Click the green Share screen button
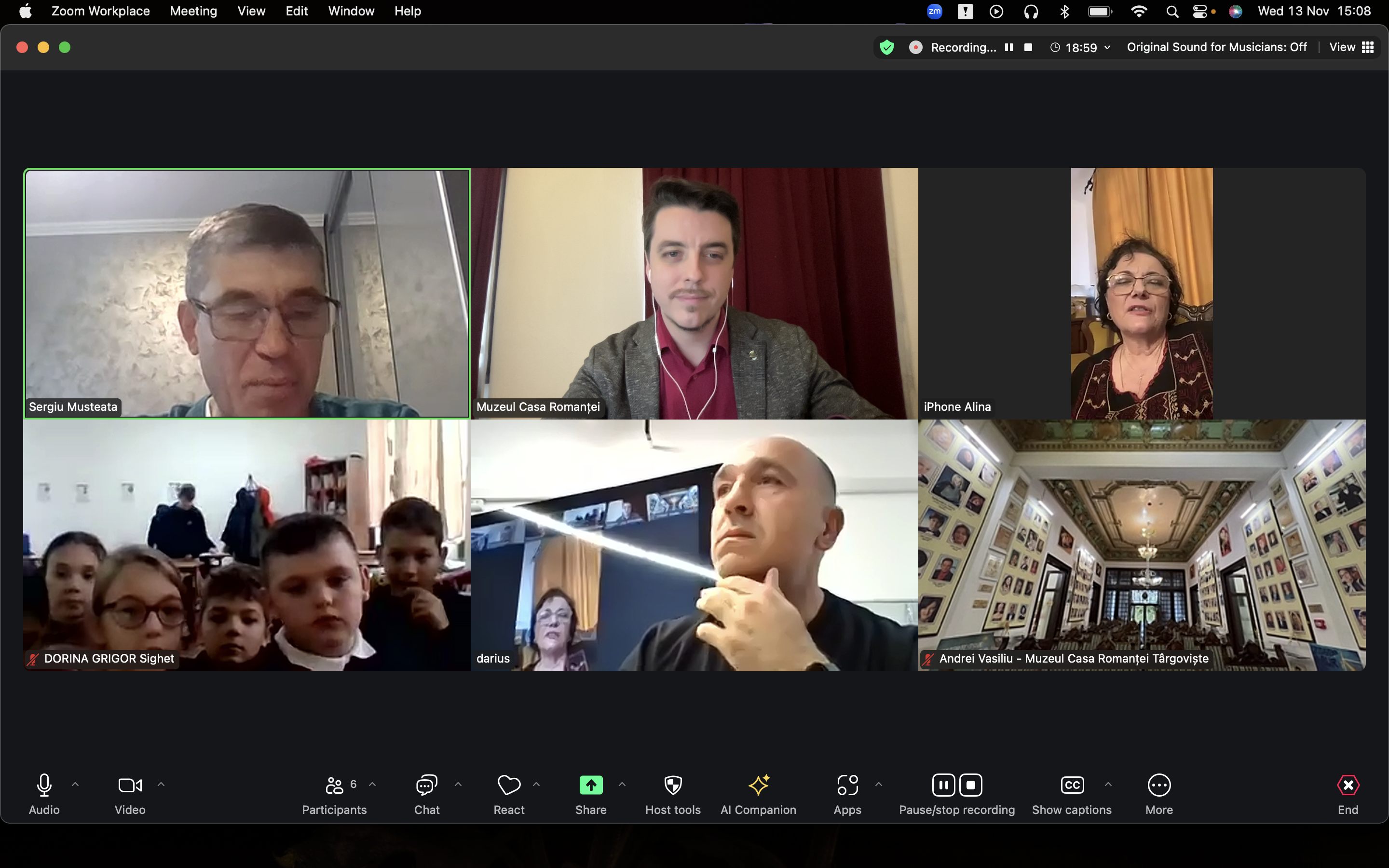The height and width of the screenshot is (868, 1389). click(x=591, y=785)
